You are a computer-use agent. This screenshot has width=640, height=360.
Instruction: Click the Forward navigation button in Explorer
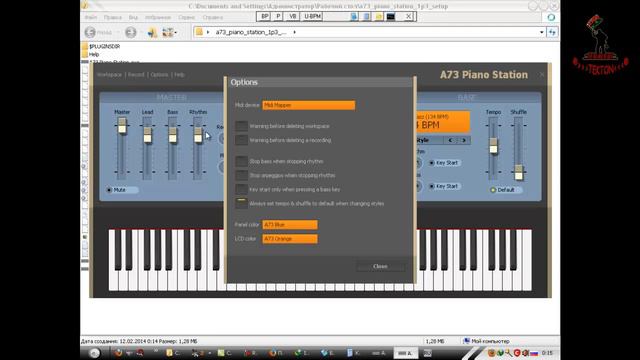tap(131, 32)
